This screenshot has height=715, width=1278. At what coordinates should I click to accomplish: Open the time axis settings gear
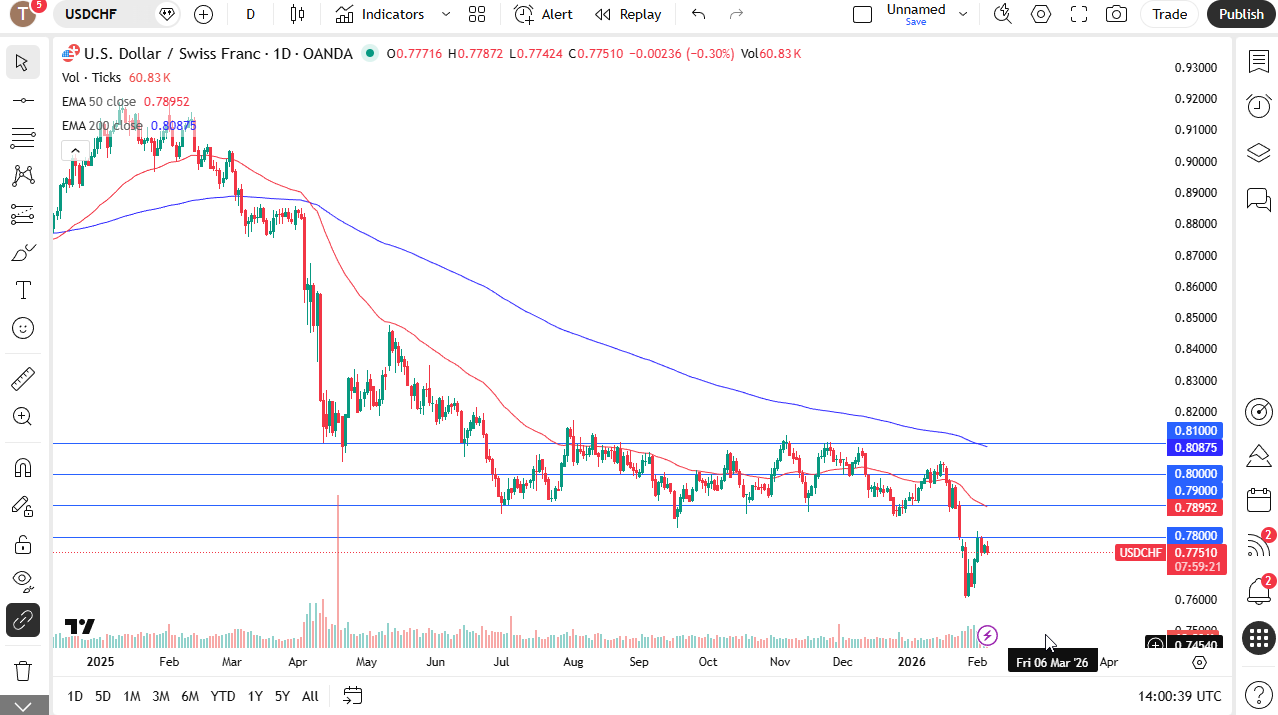(1200, 662)
